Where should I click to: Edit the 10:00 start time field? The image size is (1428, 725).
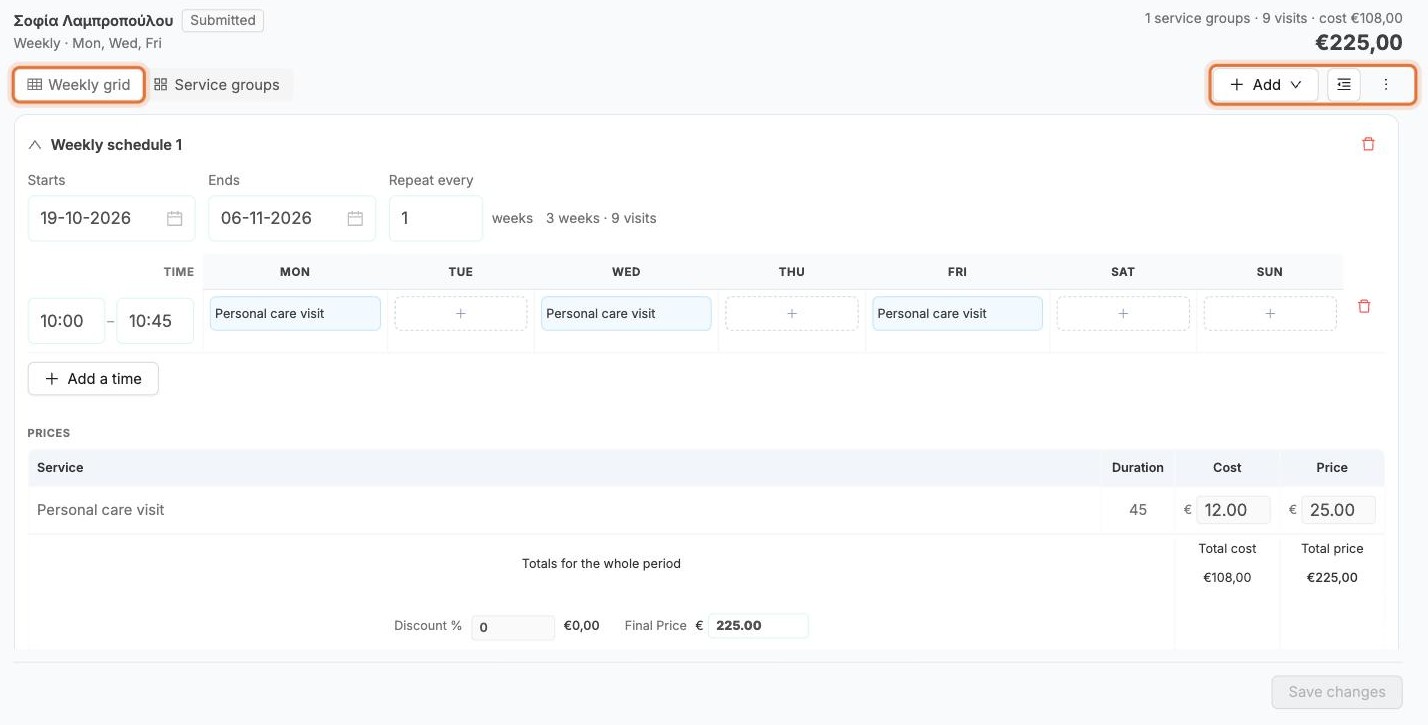point(66,321)
